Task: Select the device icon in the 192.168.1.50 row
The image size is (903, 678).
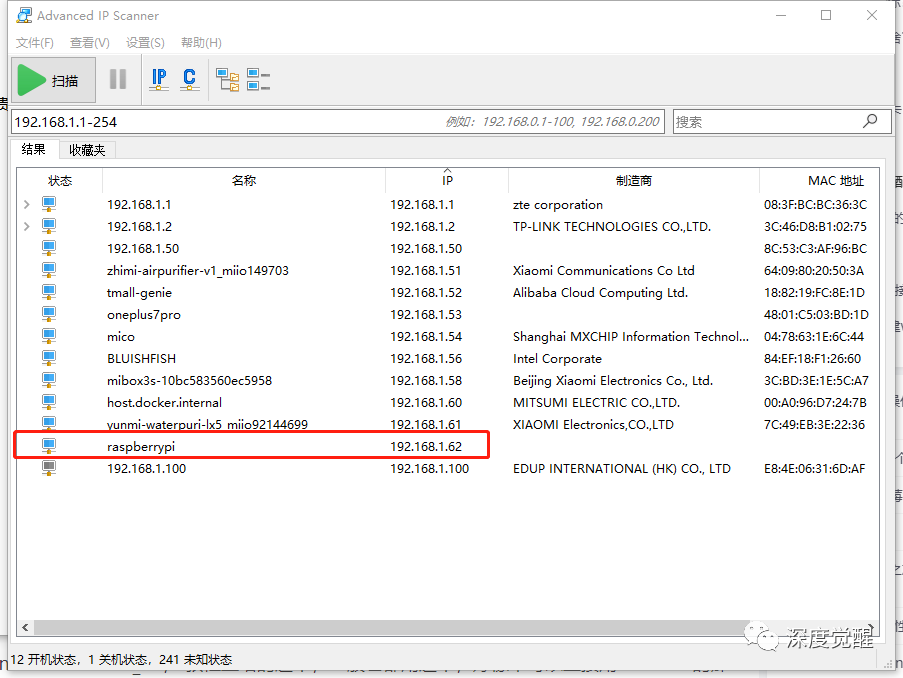Action: 49,248
